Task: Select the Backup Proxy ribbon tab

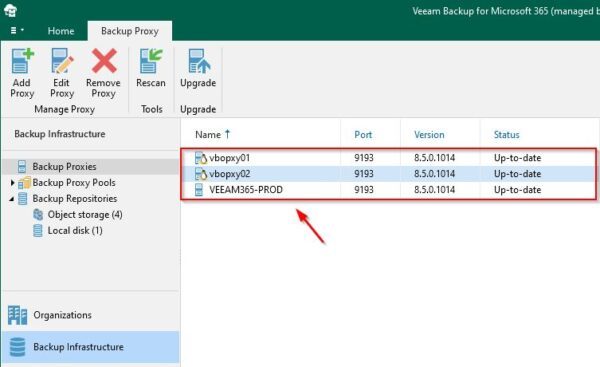Action: (130, 31)
